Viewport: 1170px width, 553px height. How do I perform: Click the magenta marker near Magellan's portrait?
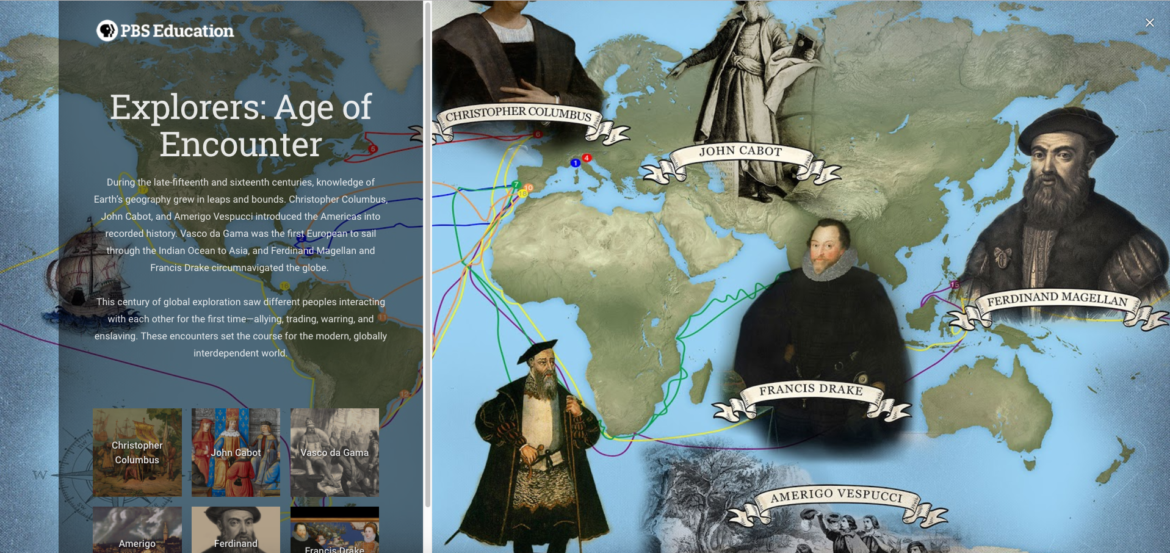point(954,284)
